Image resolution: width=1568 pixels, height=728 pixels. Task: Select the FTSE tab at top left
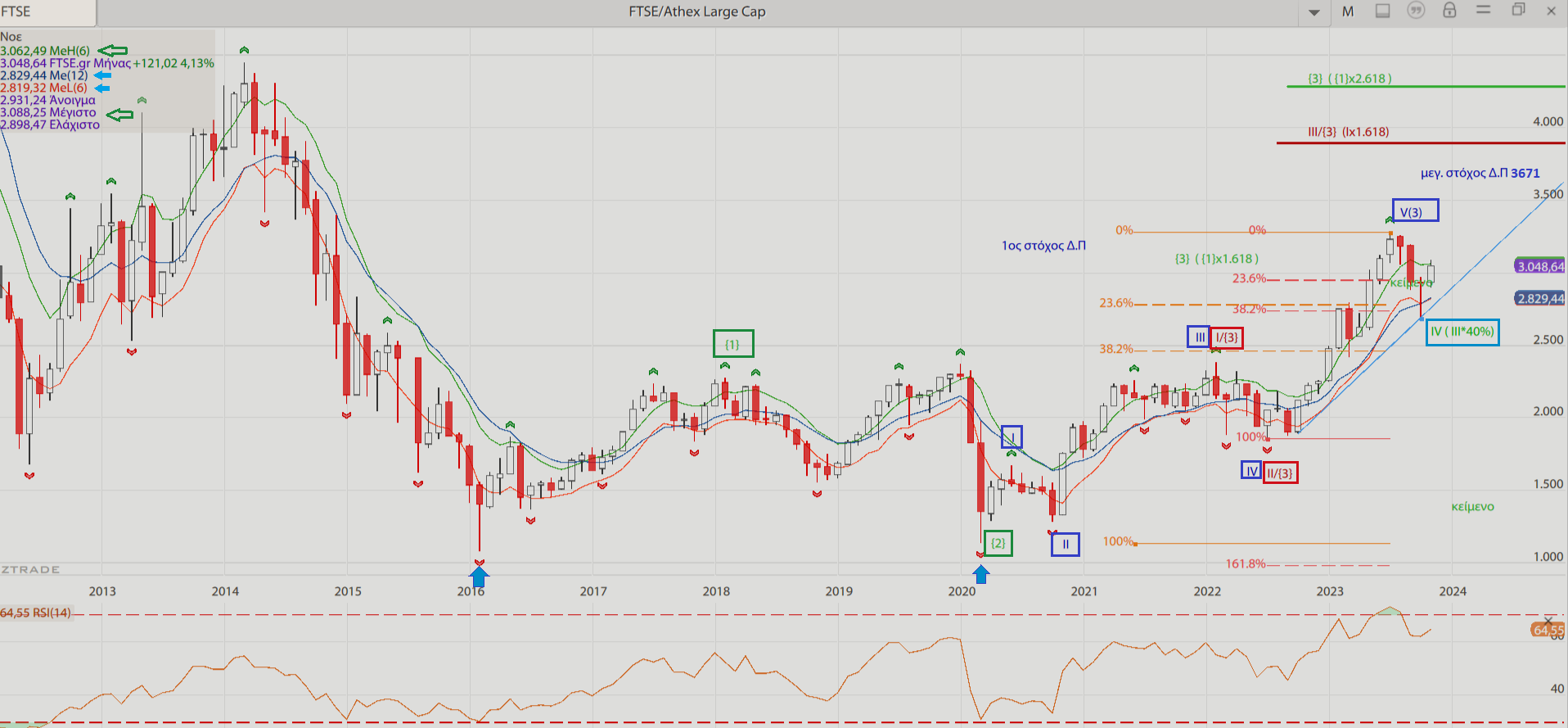[47, 11]
